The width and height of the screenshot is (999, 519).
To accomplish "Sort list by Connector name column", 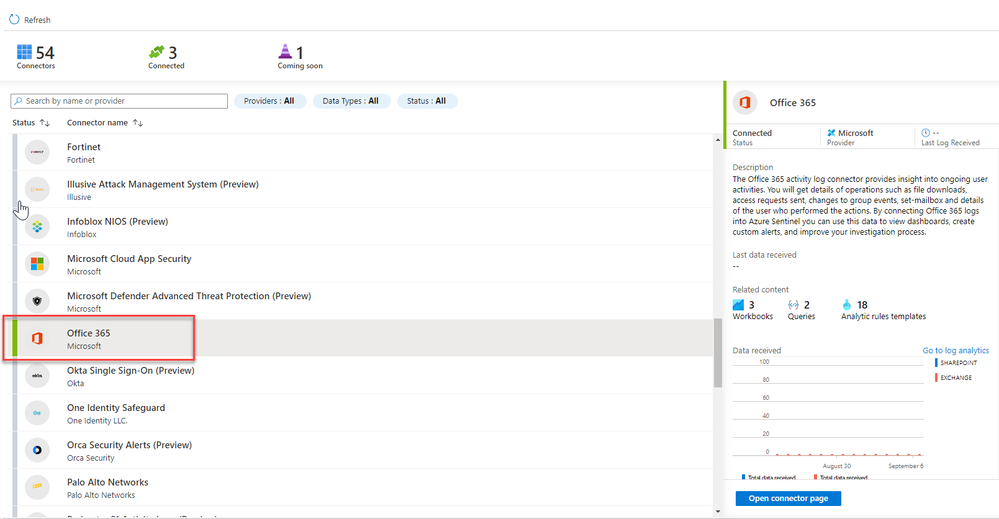I will [x=104, y=122].
